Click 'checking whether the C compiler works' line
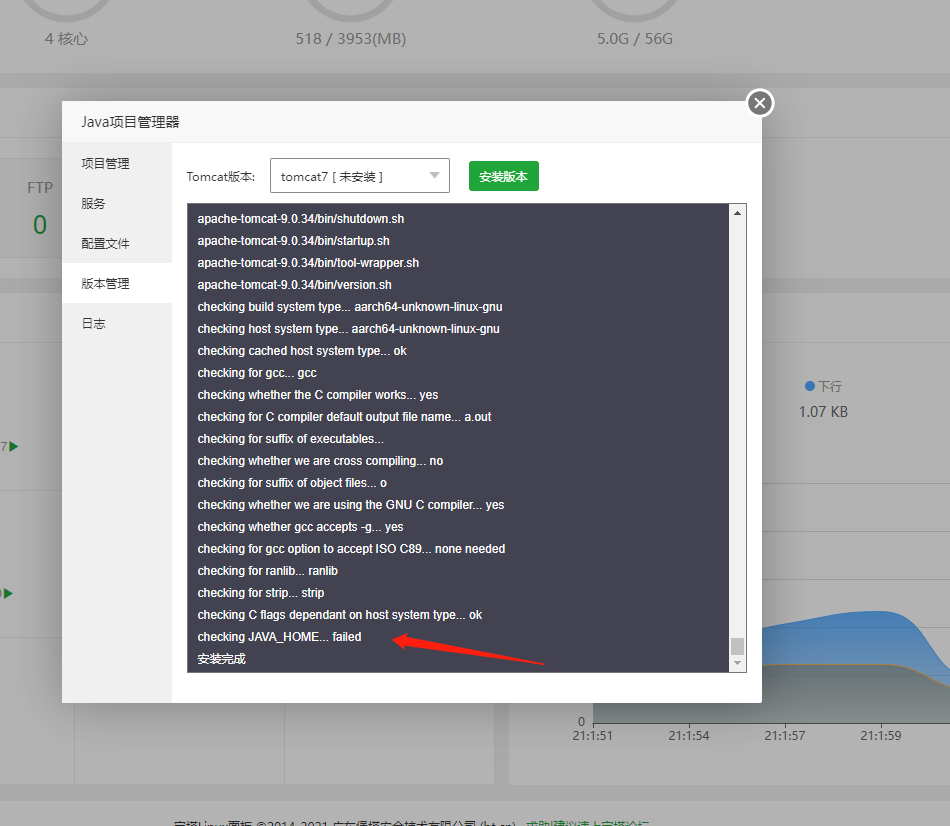Viewport: 950px width, 826px height. point(317,395)
